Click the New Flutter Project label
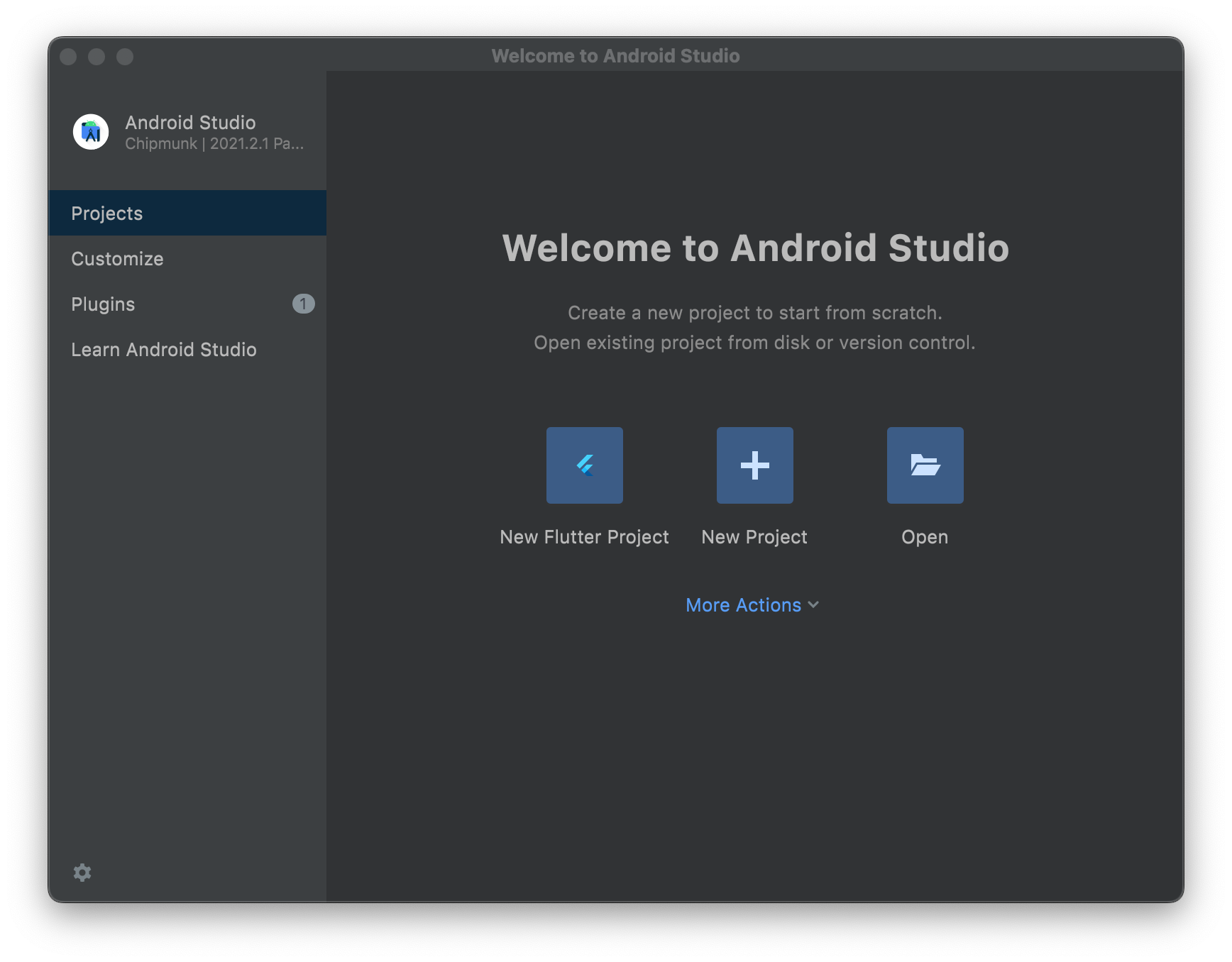Viewport: 1232px width, 962px height. pyautogui.click(x=584, y=537)
